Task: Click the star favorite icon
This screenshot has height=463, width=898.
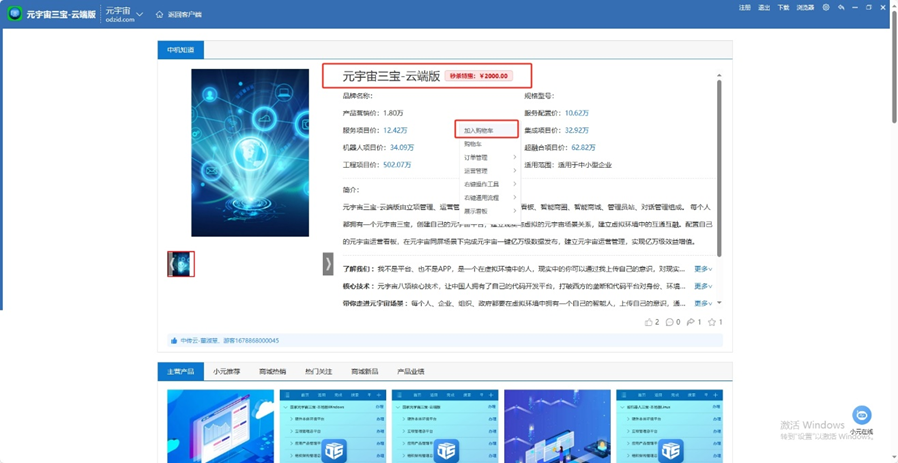Action: 712,322
